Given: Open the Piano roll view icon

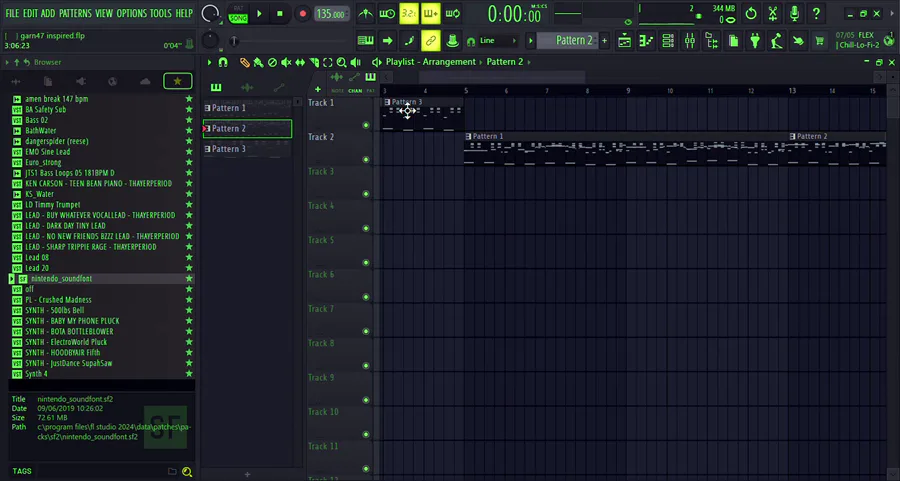Looking at the screenshot, I should point(646,41).
